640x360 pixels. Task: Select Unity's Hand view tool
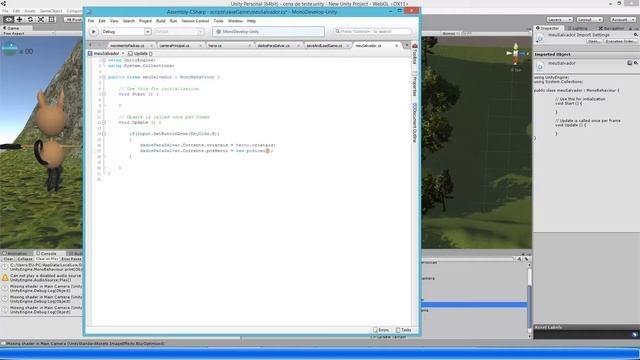click(8, 19)
